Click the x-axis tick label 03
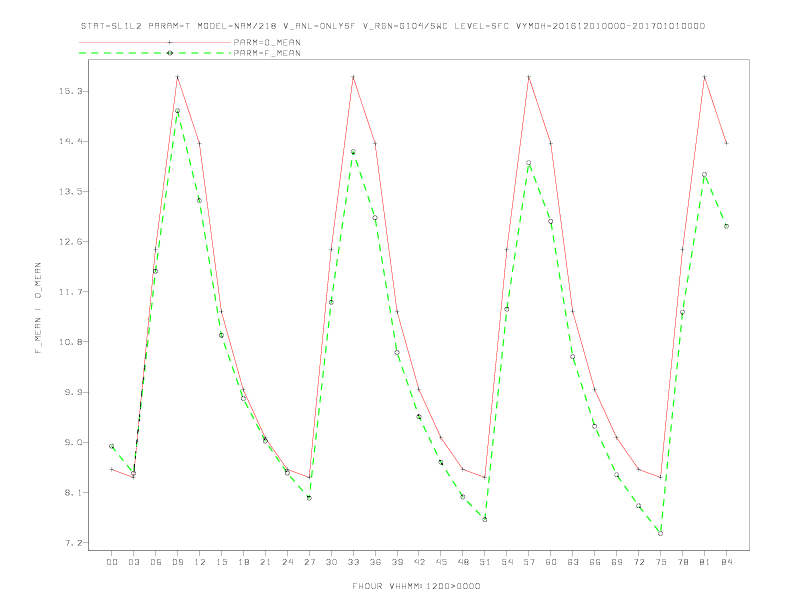792x612 pixels. click(133, 562)
